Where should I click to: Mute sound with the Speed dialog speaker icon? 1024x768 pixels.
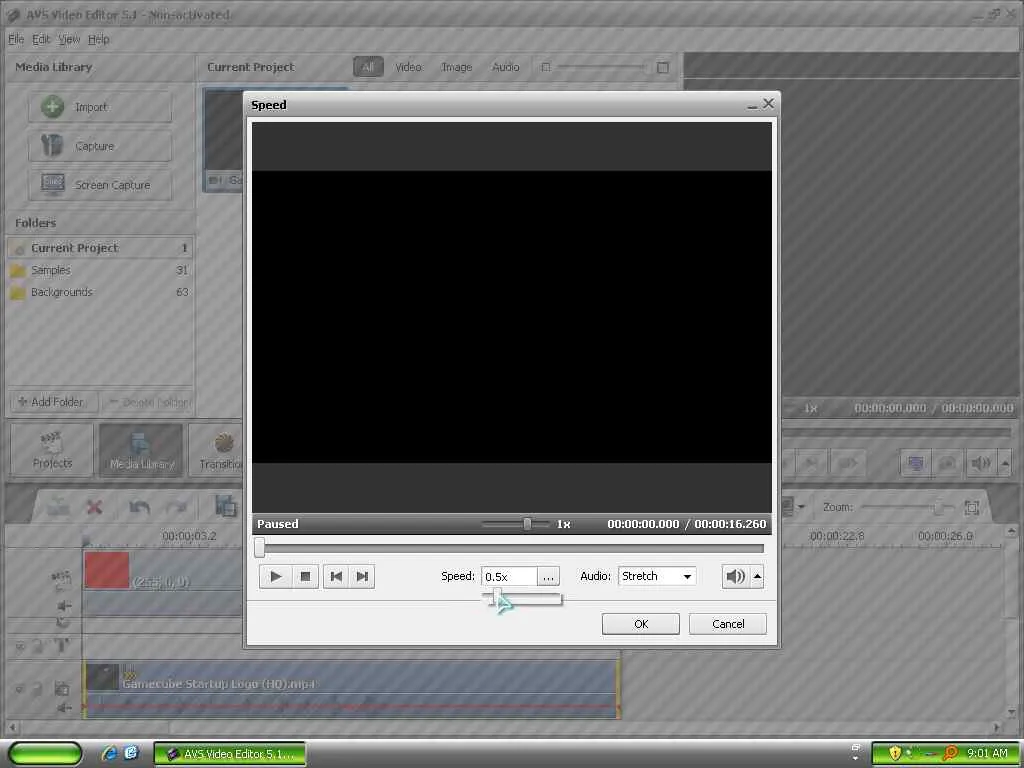point(736,576)
